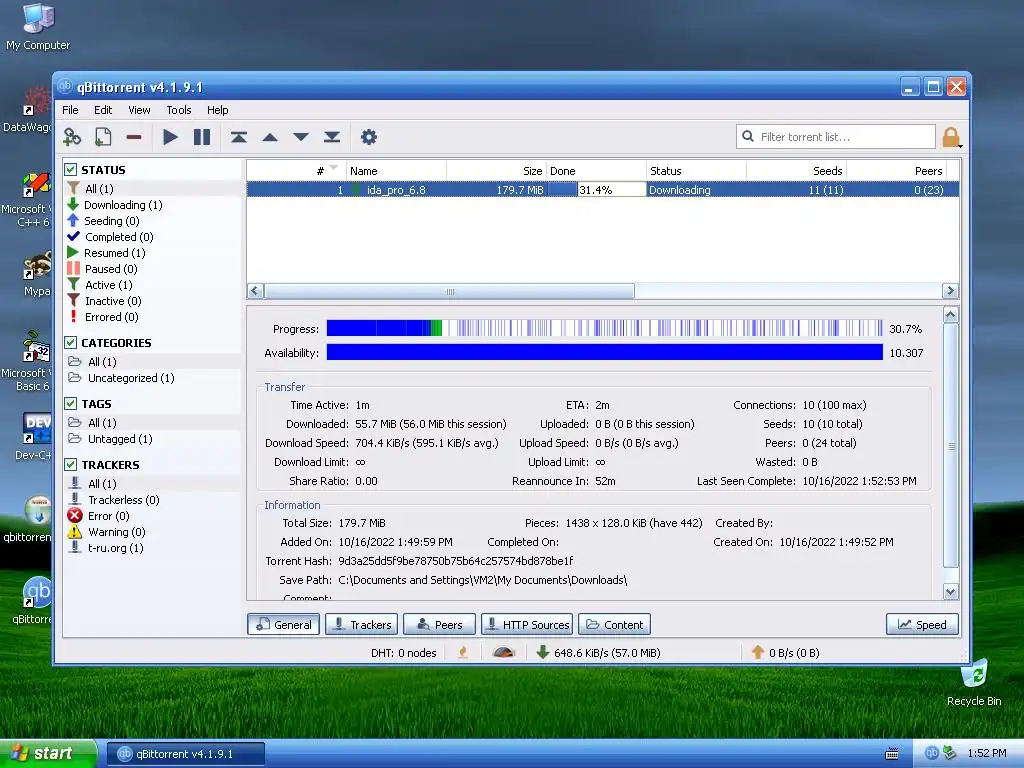
Task: Switch to the Peers tab
Action: [x=439, y=624]
